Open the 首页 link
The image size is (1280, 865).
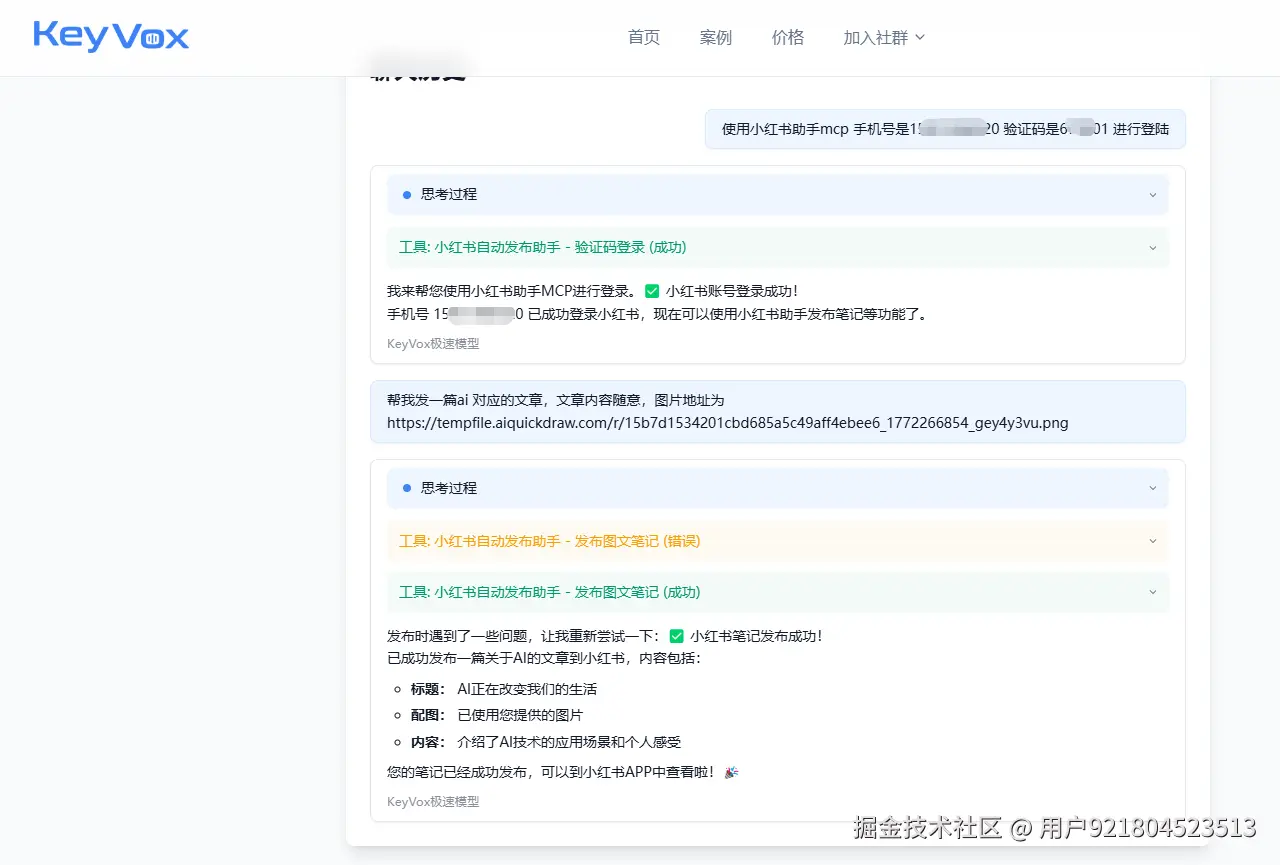point(643,37)
